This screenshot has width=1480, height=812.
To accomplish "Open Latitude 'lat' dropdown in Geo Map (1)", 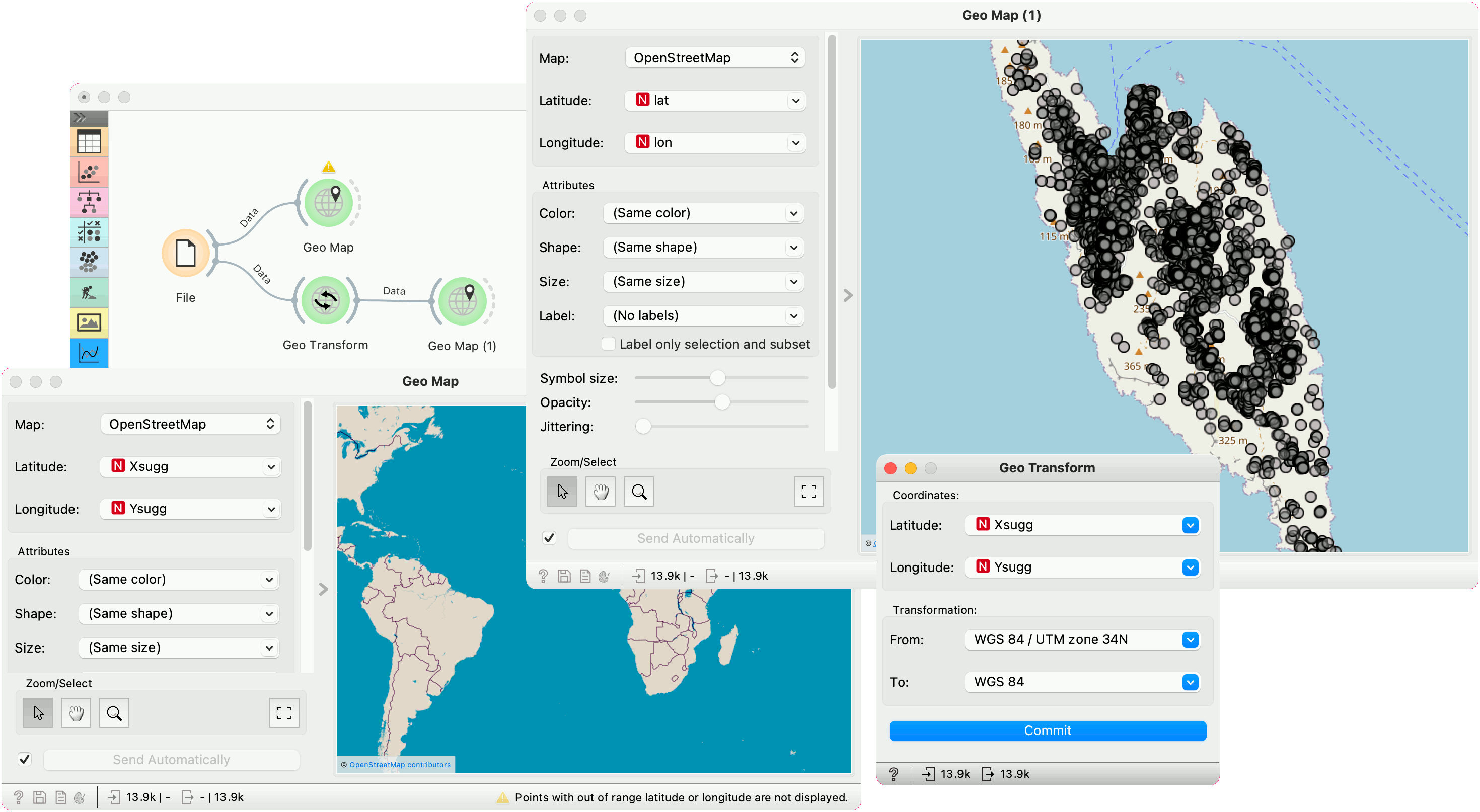I will tap(715, 100).
